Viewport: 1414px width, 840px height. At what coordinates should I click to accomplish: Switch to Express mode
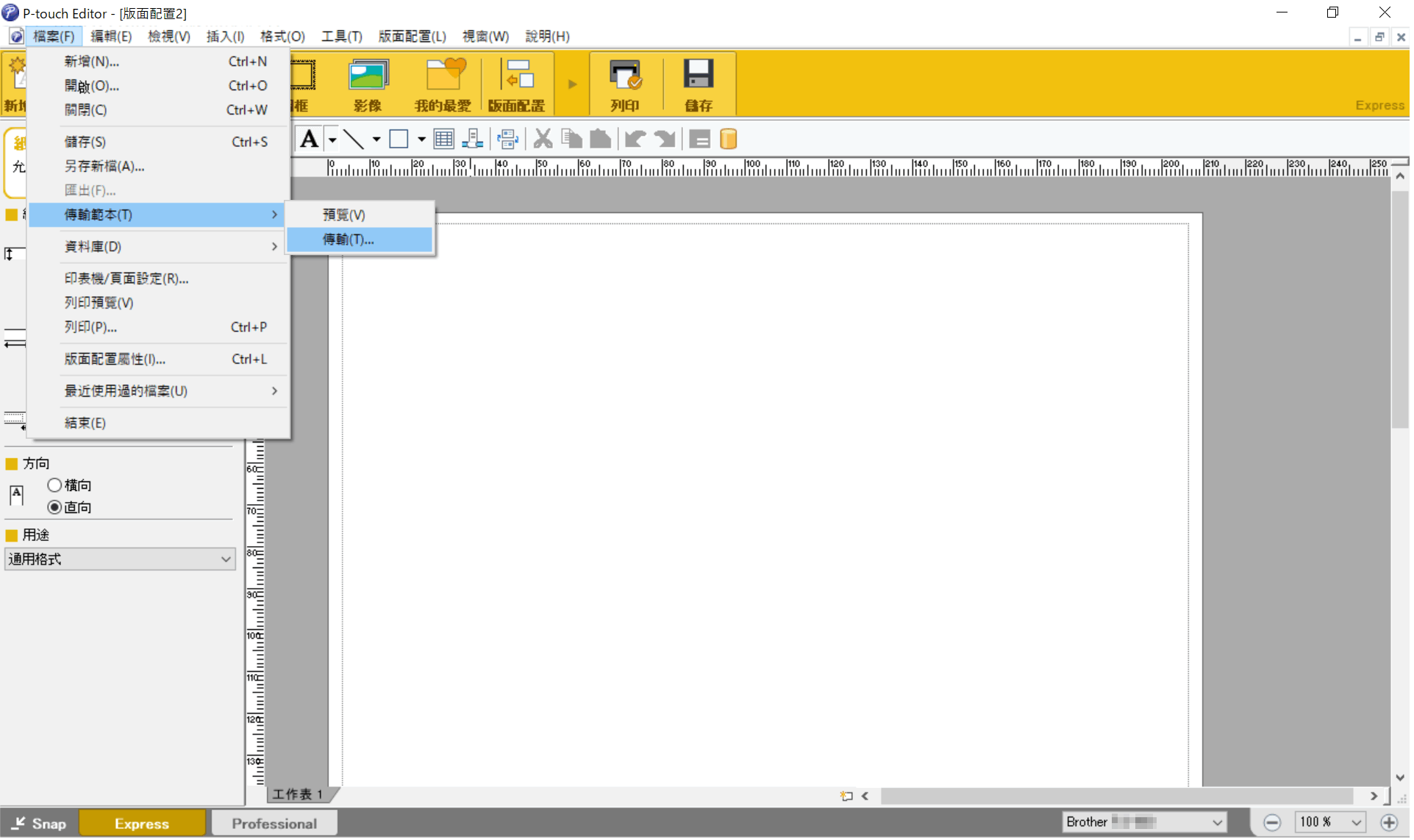point(142,825)
